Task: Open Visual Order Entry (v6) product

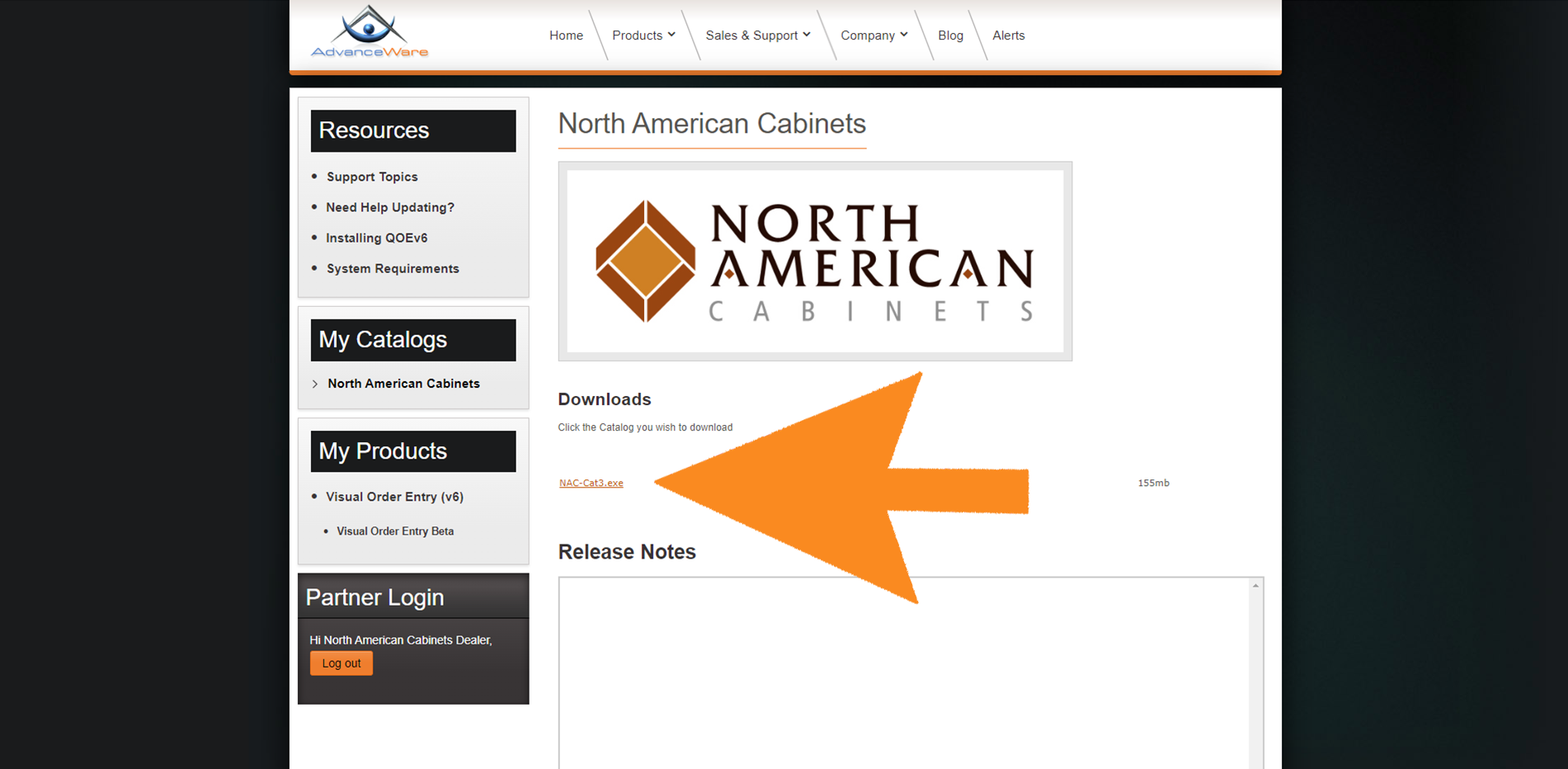Action: (394, 497)
